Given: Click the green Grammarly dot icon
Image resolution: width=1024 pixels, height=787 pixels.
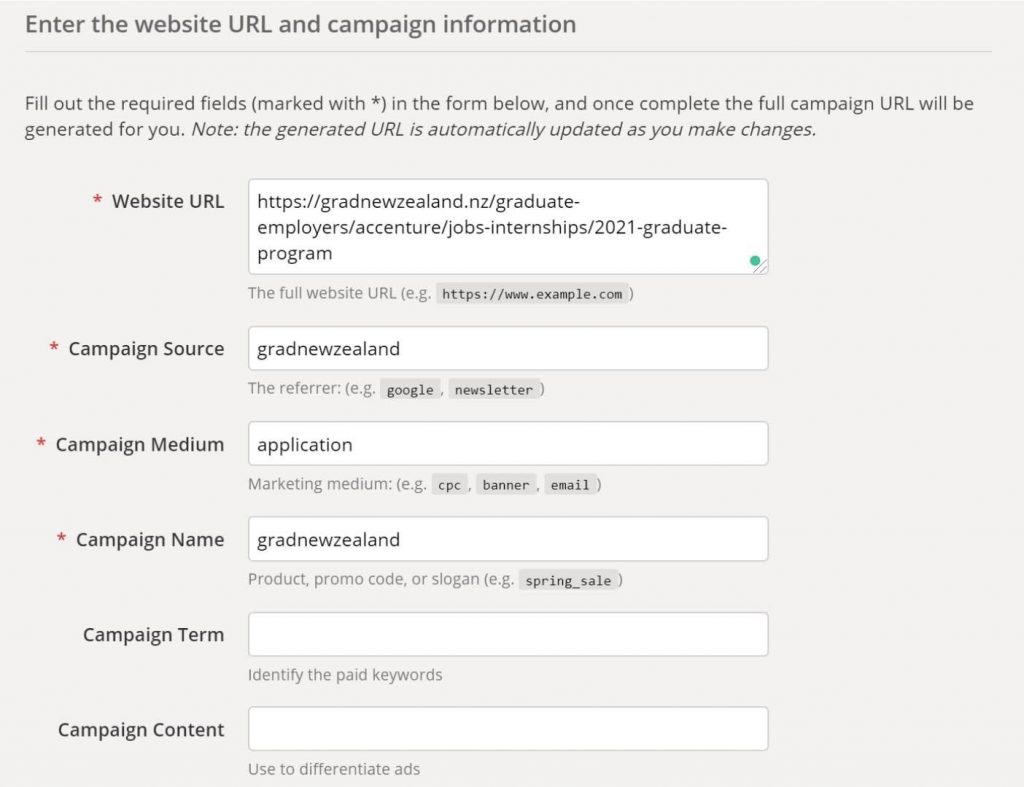Looking at the screenshot, I should (755, 261).
